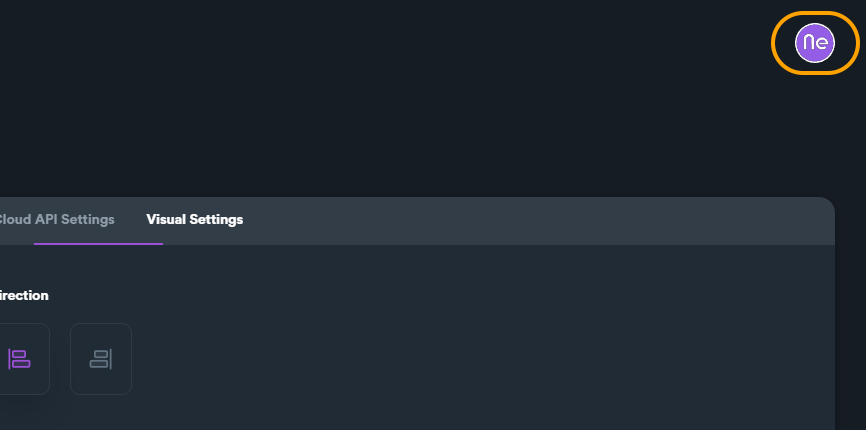Image resolution: width=866 pixels, height=430 pixels.
Task: Open the user profile dropdown at top right
Action: (815, 42)
